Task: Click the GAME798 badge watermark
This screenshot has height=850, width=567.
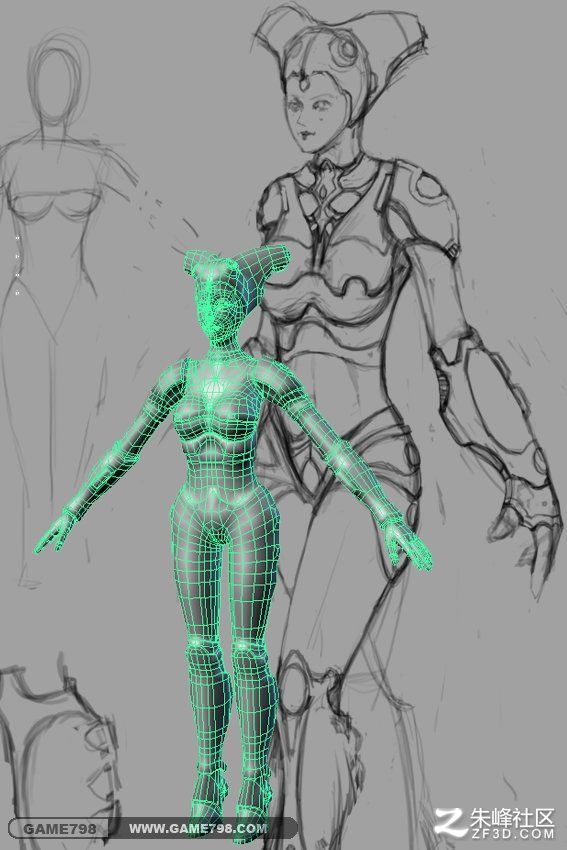Action: [x=58, y=829]
